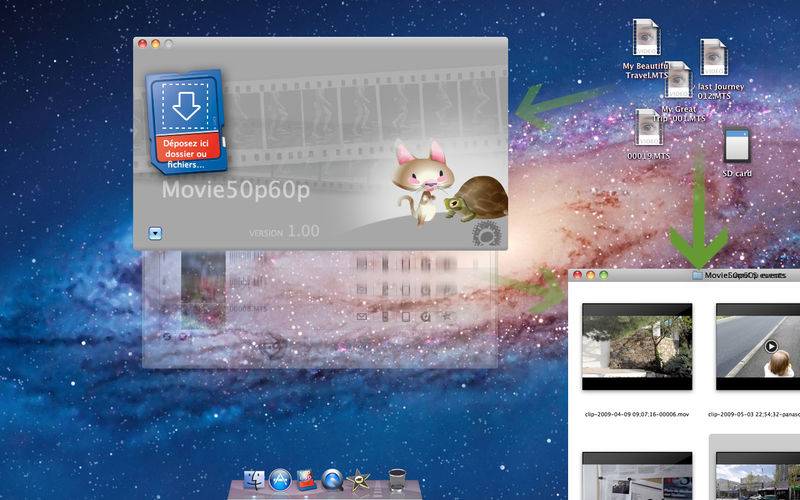Click the Movie50p60p title text
800x500 pixels.
[x=236, y=190]
